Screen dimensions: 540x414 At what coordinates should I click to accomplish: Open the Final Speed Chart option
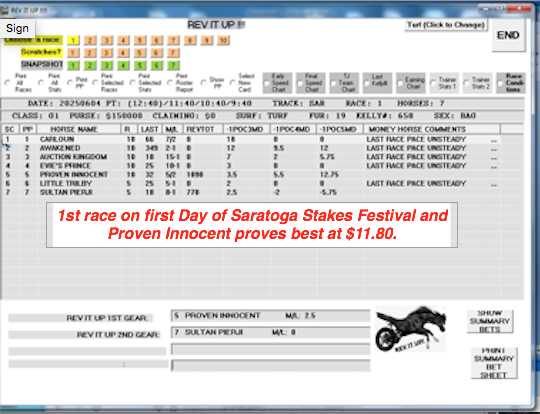coord(311,83)
